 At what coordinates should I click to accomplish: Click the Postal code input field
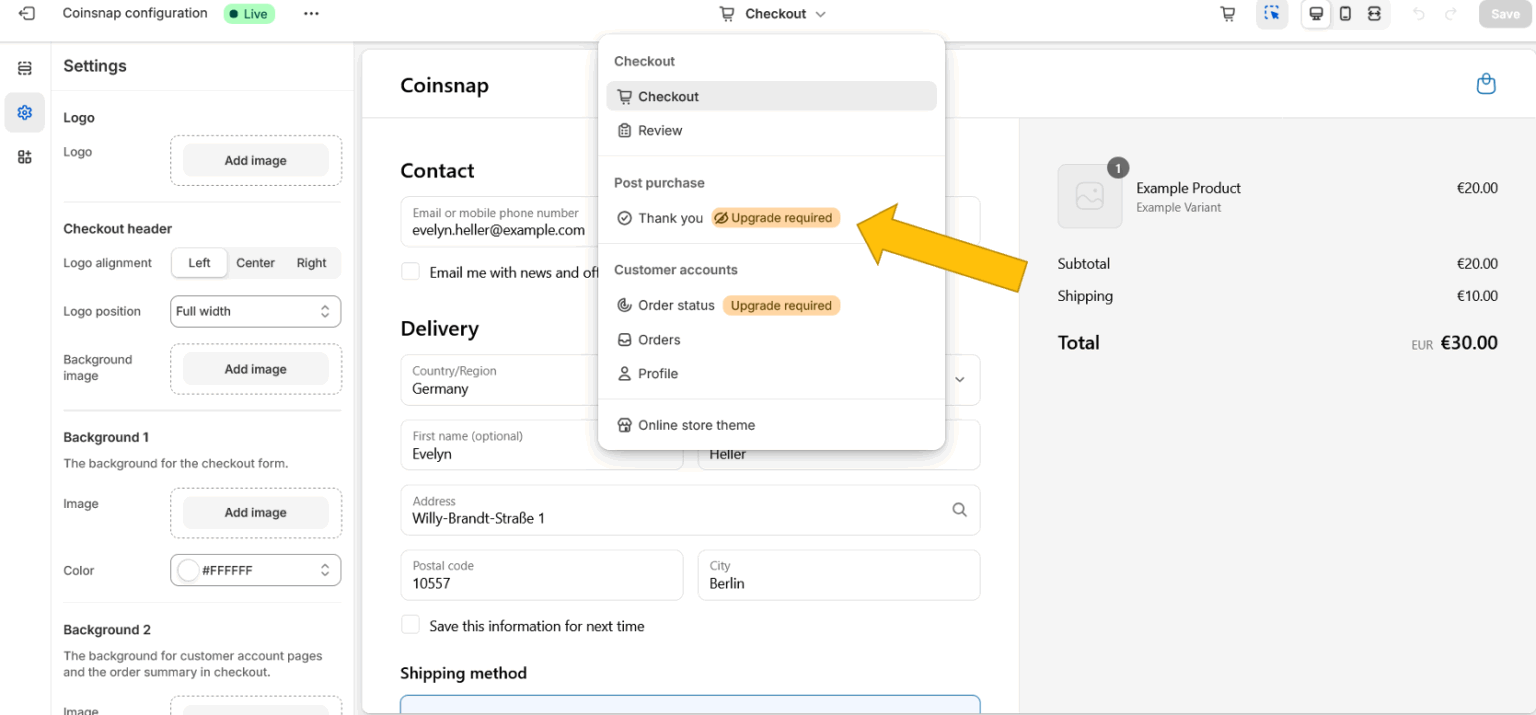click(x=541, y=575)
